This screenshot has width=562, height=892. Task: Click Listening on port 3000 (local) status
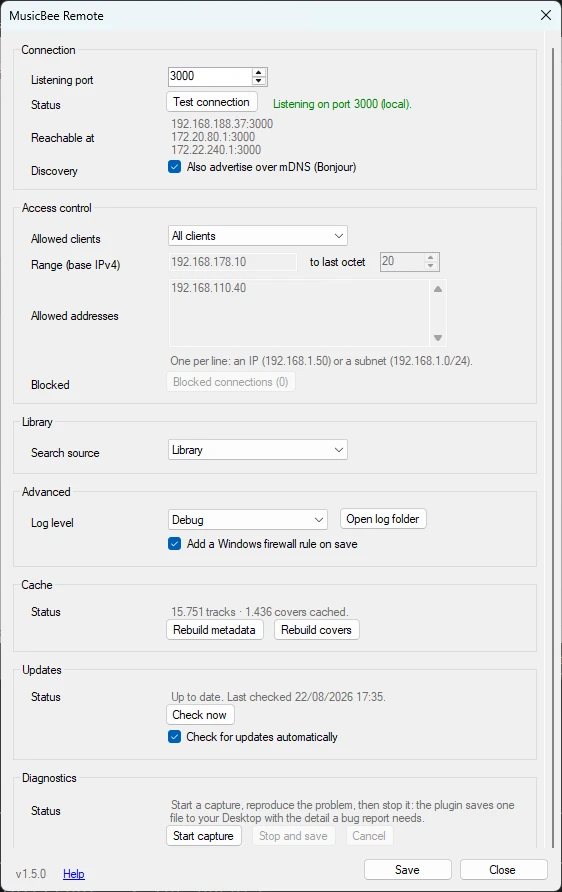342,104
